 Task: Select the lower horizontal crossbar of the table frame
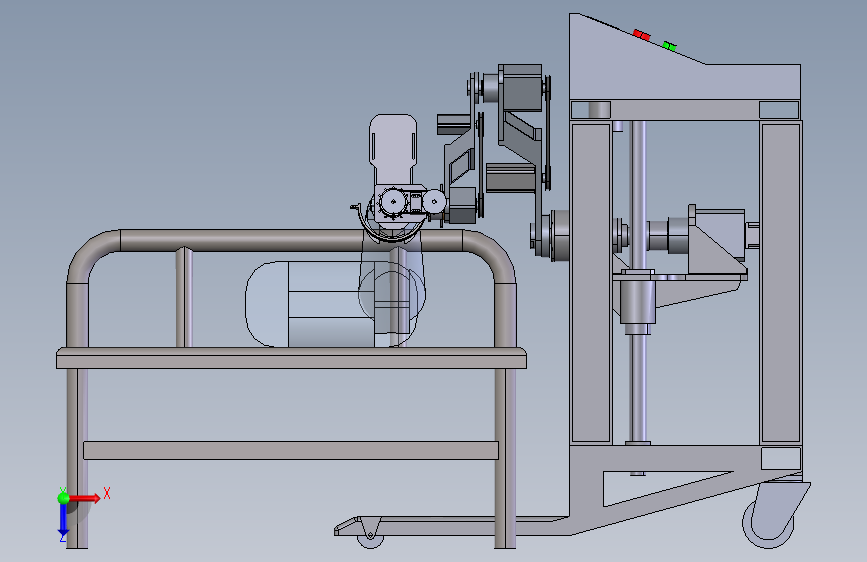pyautogui.click(x=291, y=450)
